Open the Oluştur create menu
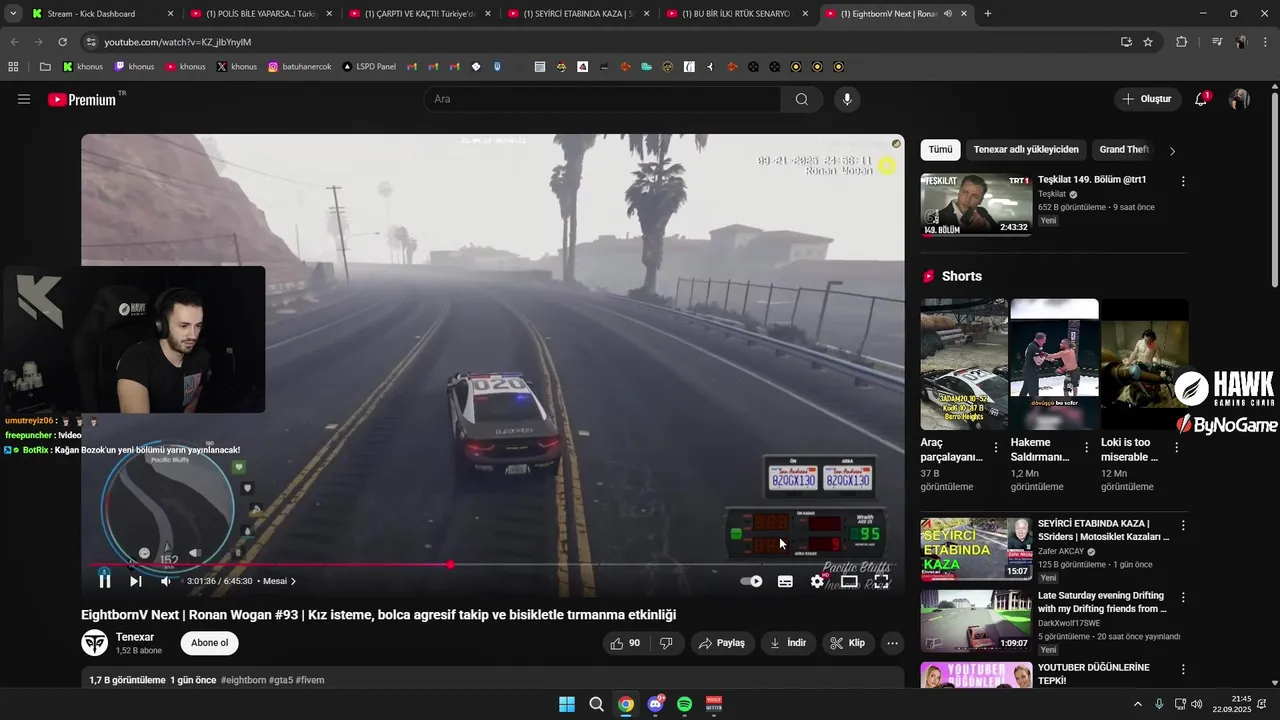 point(1147,99)
